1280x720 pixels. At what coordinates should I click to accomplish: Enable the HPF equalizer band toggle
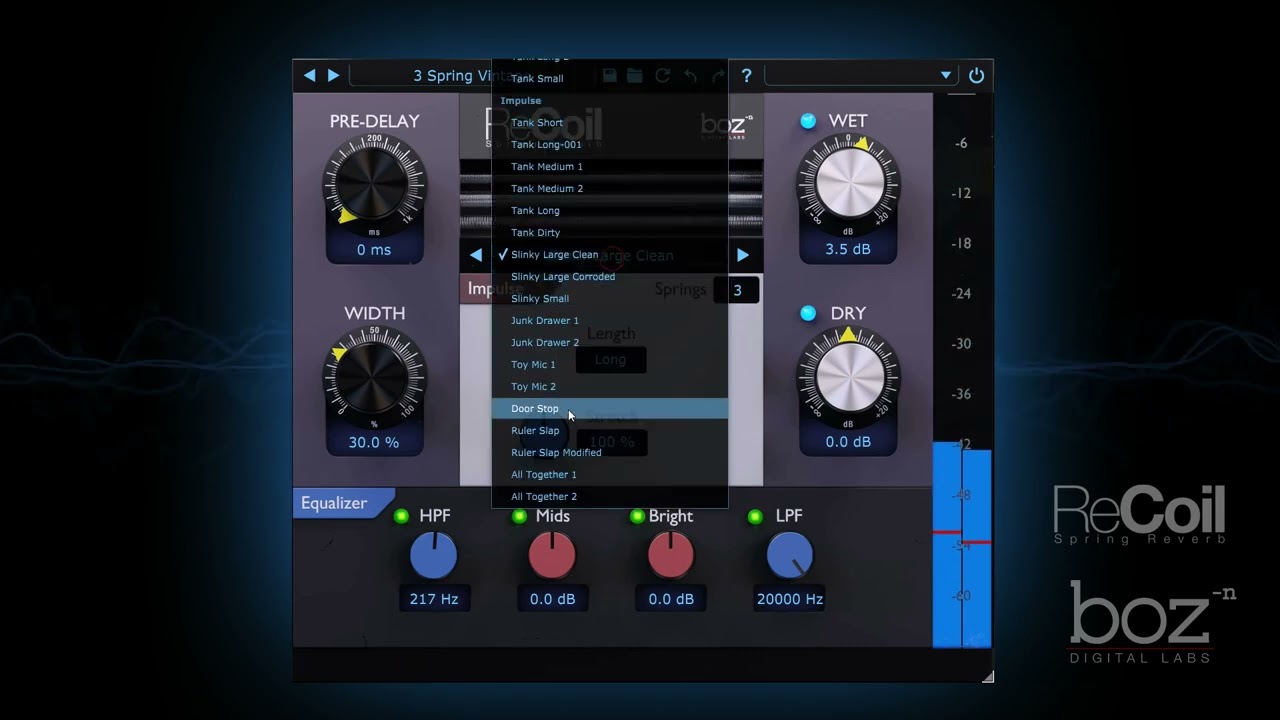401,516
